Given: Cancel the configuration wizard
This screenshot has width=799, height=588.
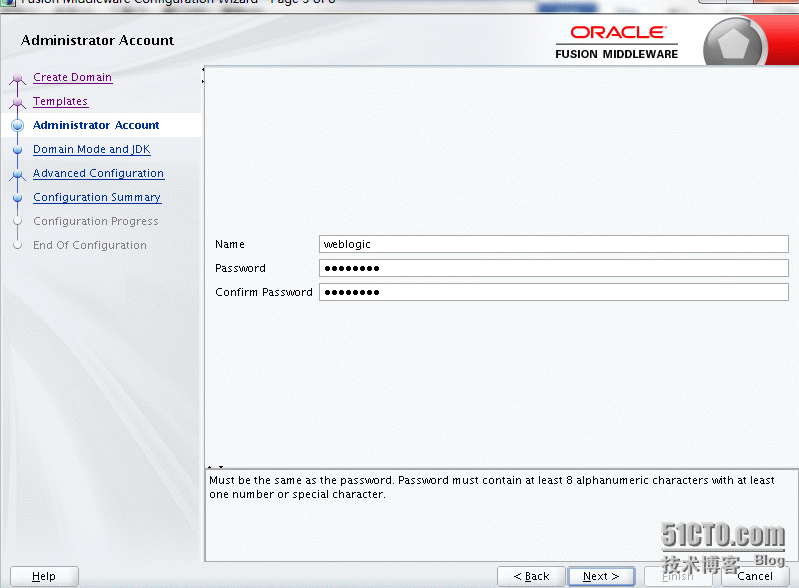Looking at the screenshot, I should 755,576.
